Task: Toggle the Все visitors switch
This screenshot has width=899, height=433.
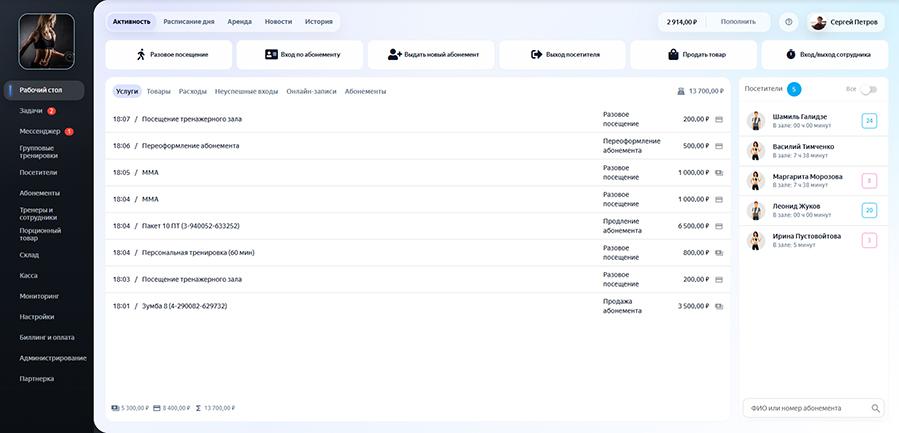Action: click(x=869, y=89)
